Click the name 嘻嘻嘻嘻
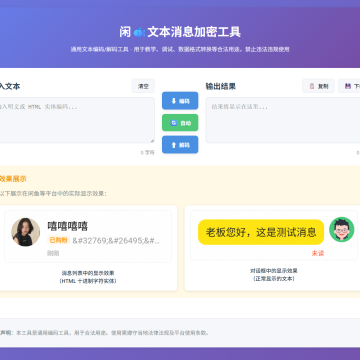Screen dimensions: 360x360 (x=68, y=226)
